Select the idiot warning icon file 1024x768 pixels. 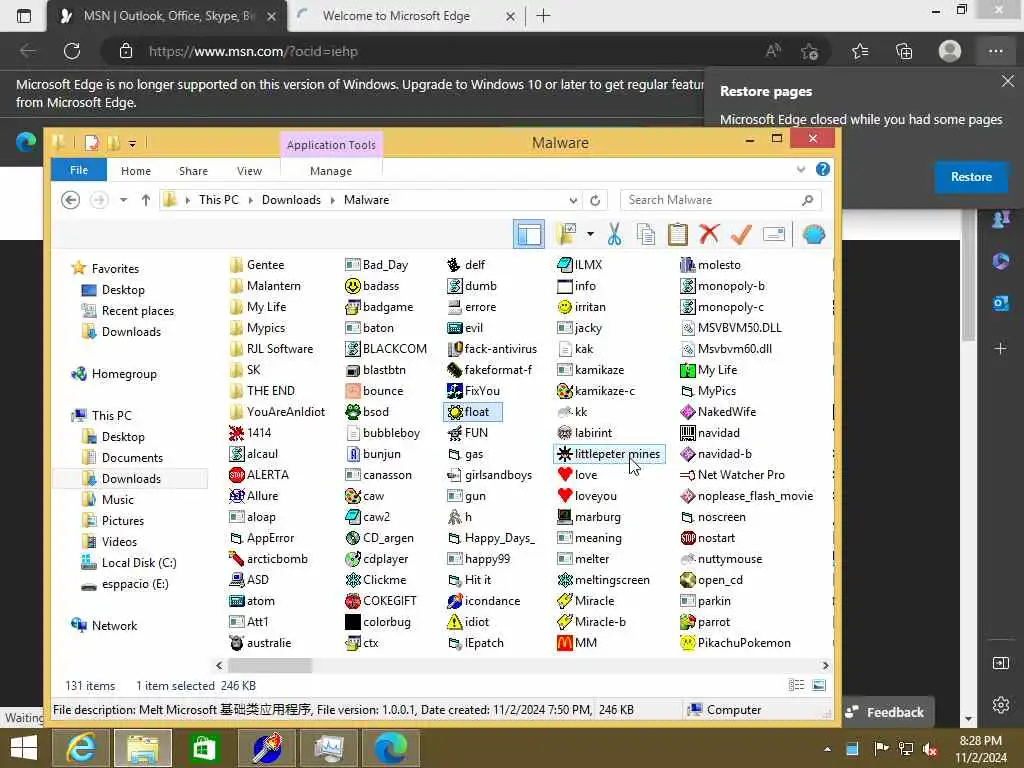468,622
